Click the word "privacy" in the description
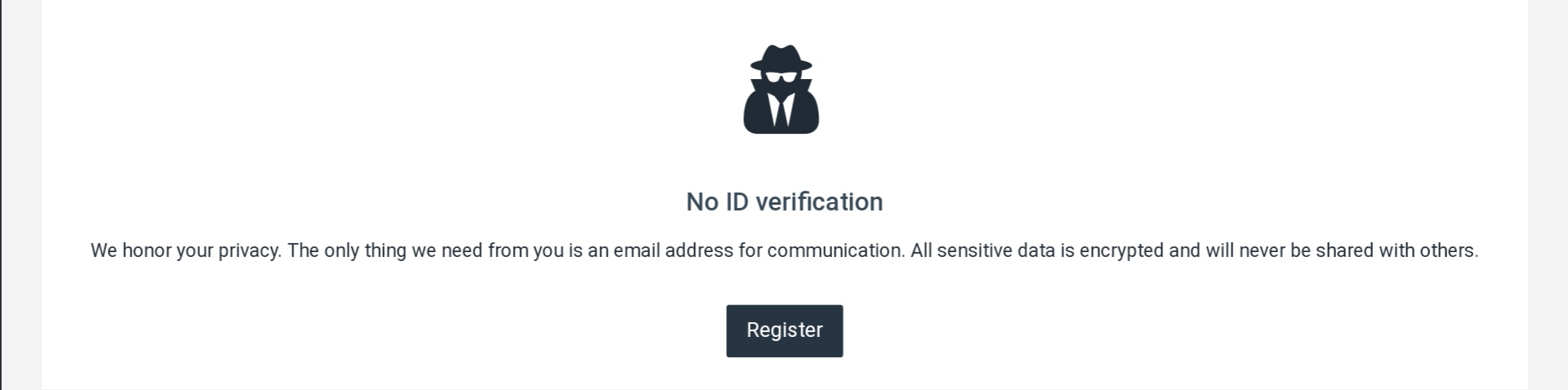The width and height of the screenshot is (1568, 390). click(247, 250)
